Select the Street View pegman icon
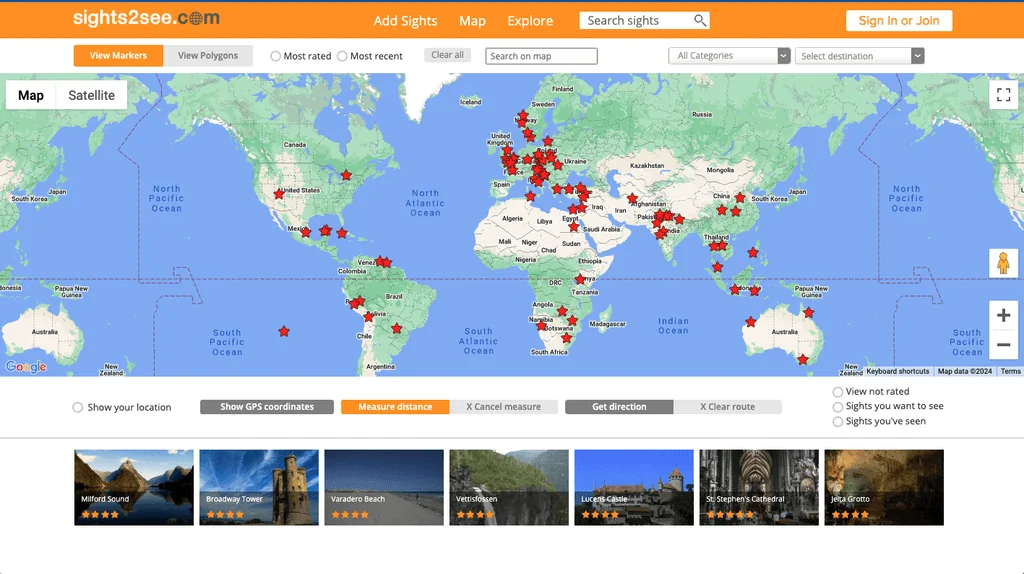The height and width of the screenshot is (574, 1024). click(x=1003, y=264)
